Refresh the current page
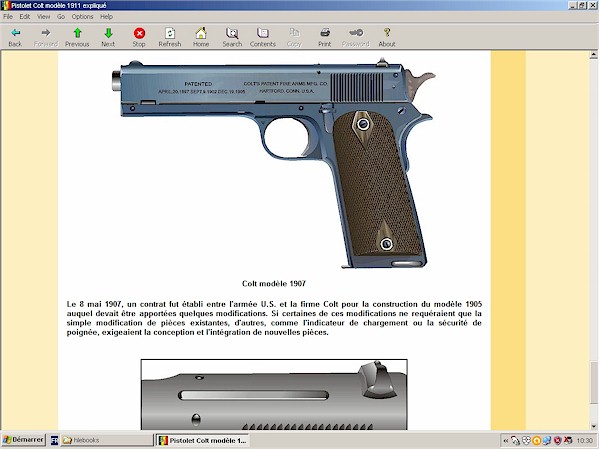 point(170,37)
